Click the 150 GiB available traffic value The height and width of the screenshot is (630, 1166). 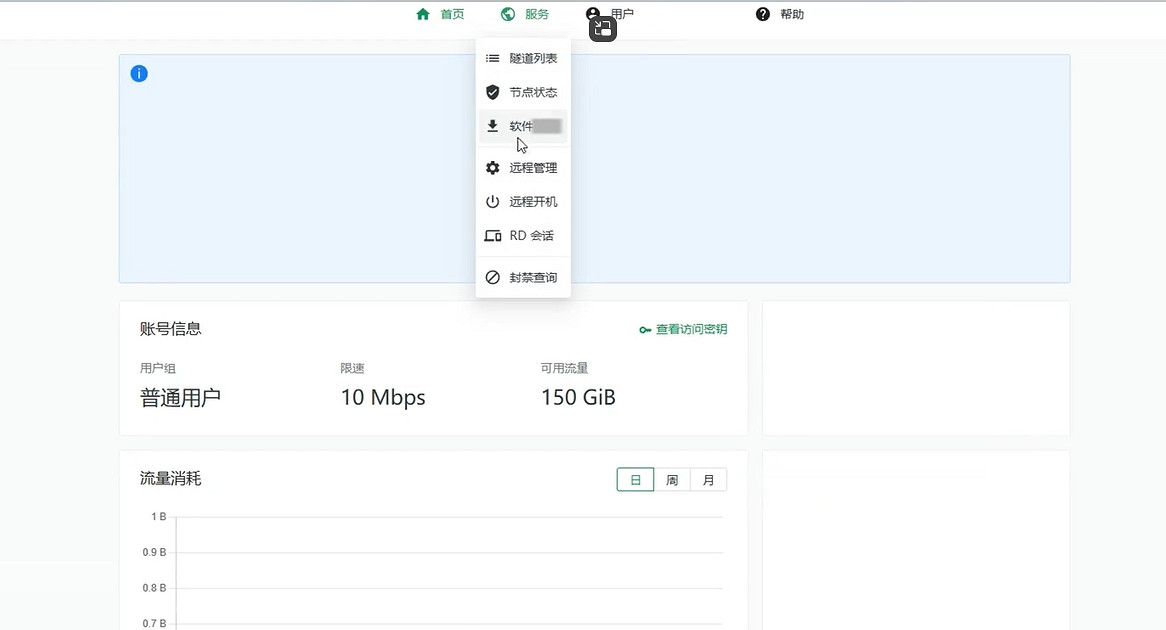[x=578, y=397]
